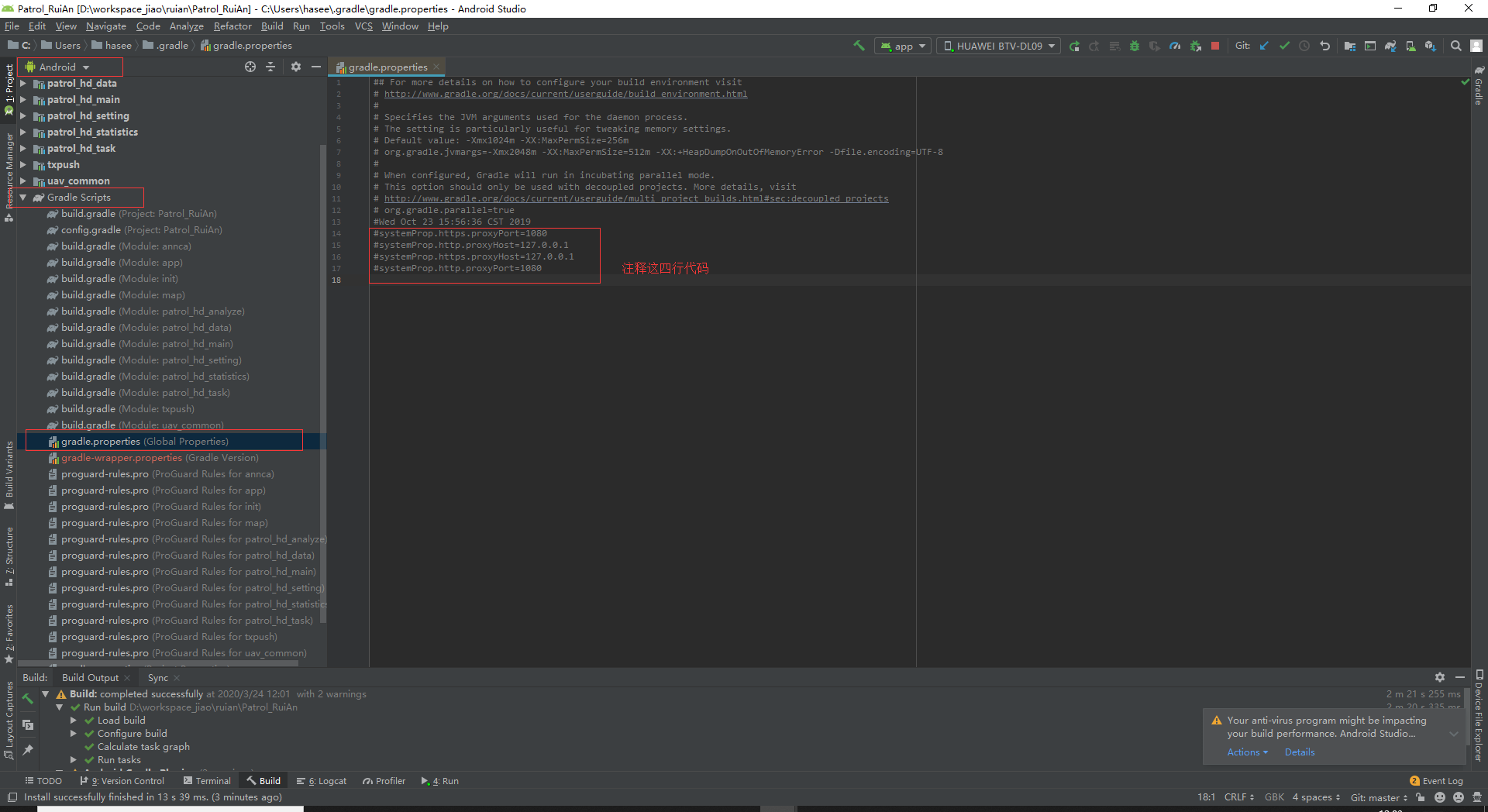This screenshot has height=812, width=1488.
Task: Open SDK Manager toolbar icon
Action: [1431, 46]
